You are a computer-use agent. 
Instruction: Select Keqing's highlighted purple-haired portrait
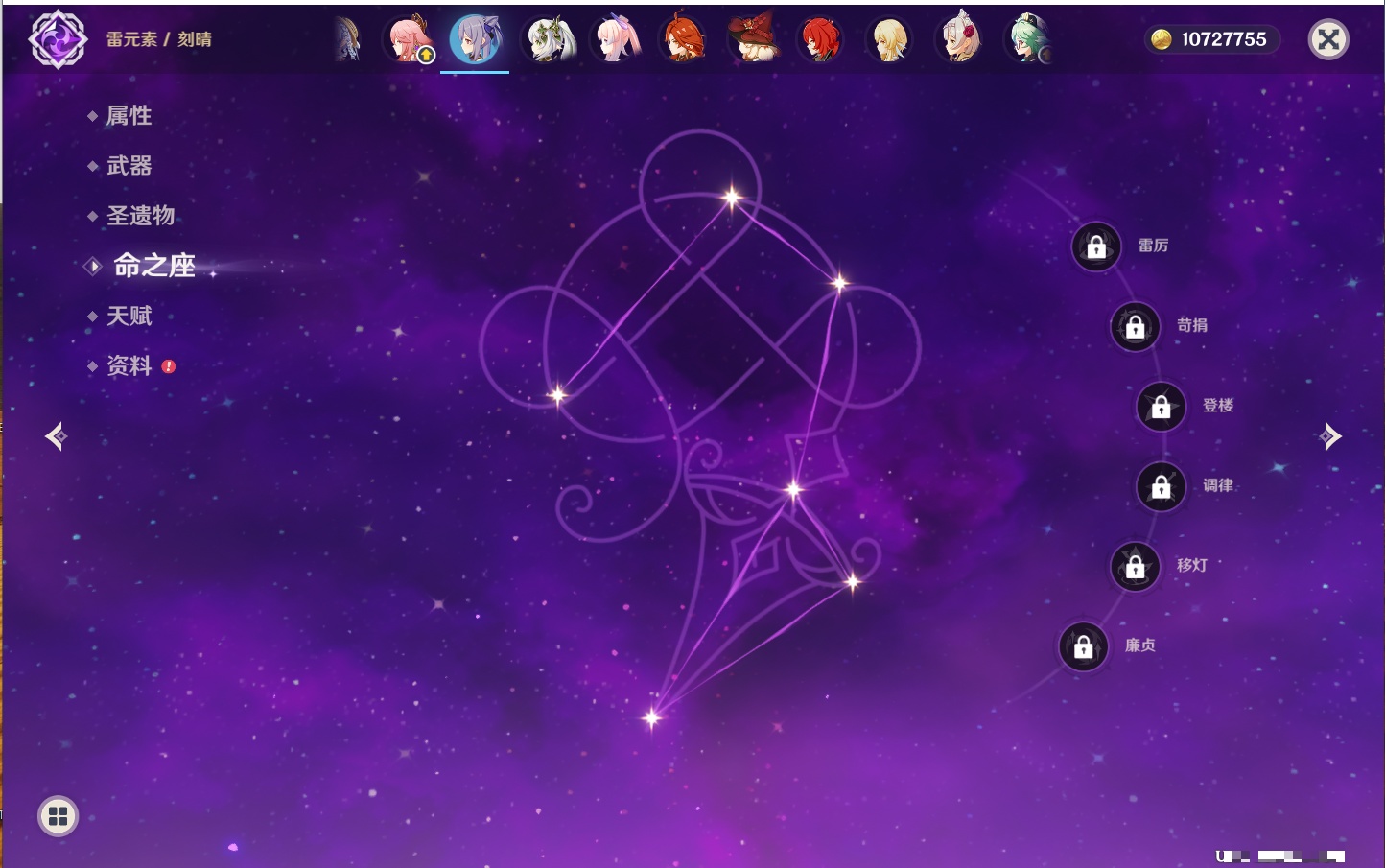pos(477,39)
